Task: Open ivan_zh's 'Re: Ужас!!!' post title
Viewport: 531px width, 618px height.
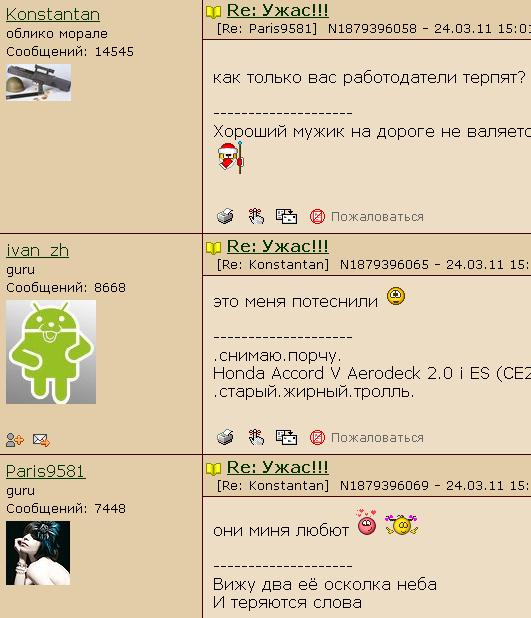Action: click(x=278, y=246)
